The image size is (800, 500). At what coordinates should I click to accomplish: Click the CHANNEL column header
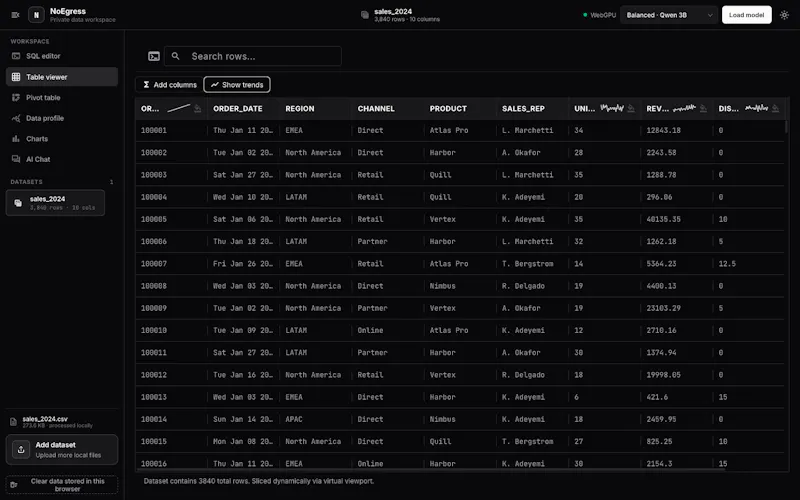376,109
